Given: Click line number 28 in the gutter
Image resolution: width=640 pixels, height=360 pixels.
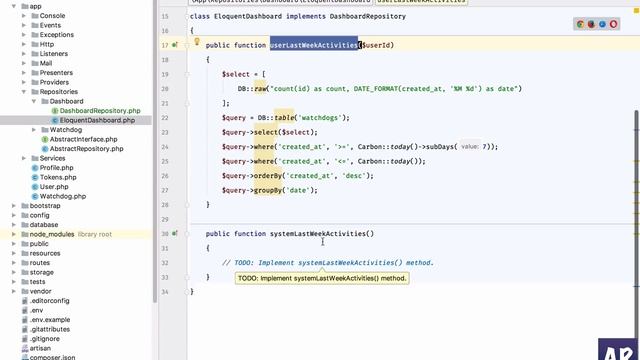Looking at the screenshot, I should point(165,205).
